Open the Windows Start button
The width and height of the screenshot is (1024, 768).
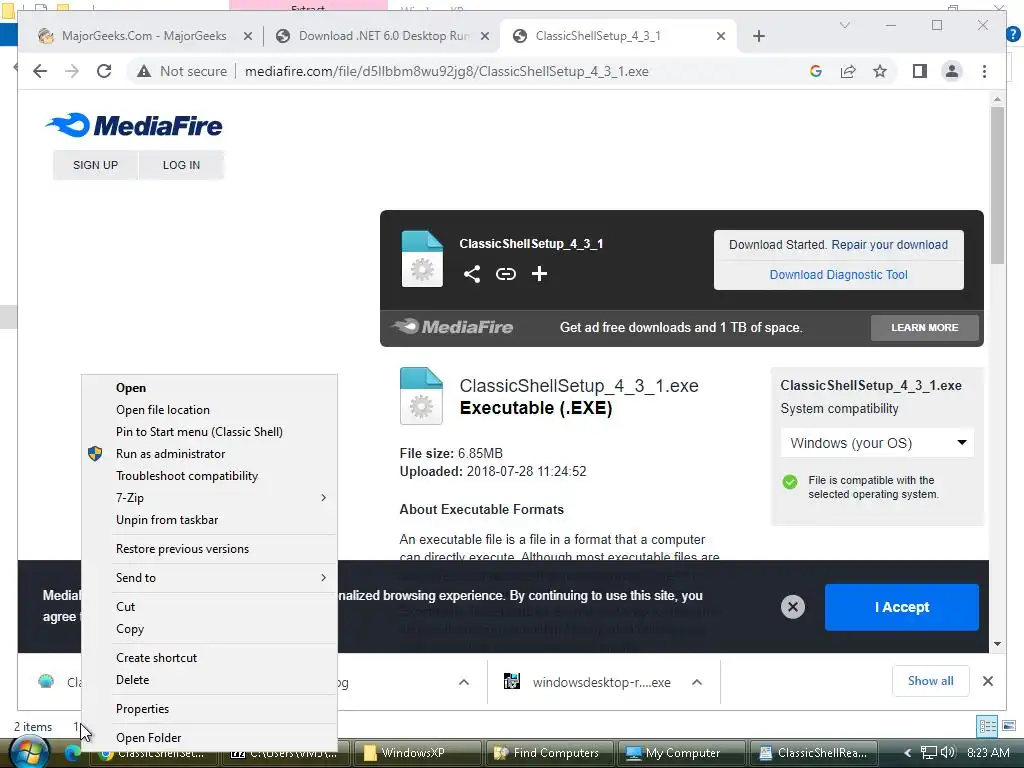(29, 753)
